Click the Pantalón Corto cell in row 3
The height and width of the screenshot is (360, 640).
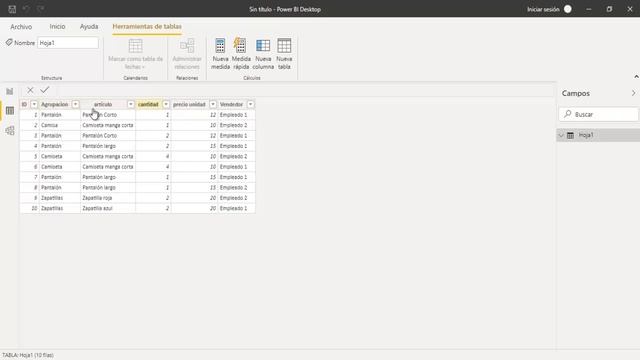point(108,136)
